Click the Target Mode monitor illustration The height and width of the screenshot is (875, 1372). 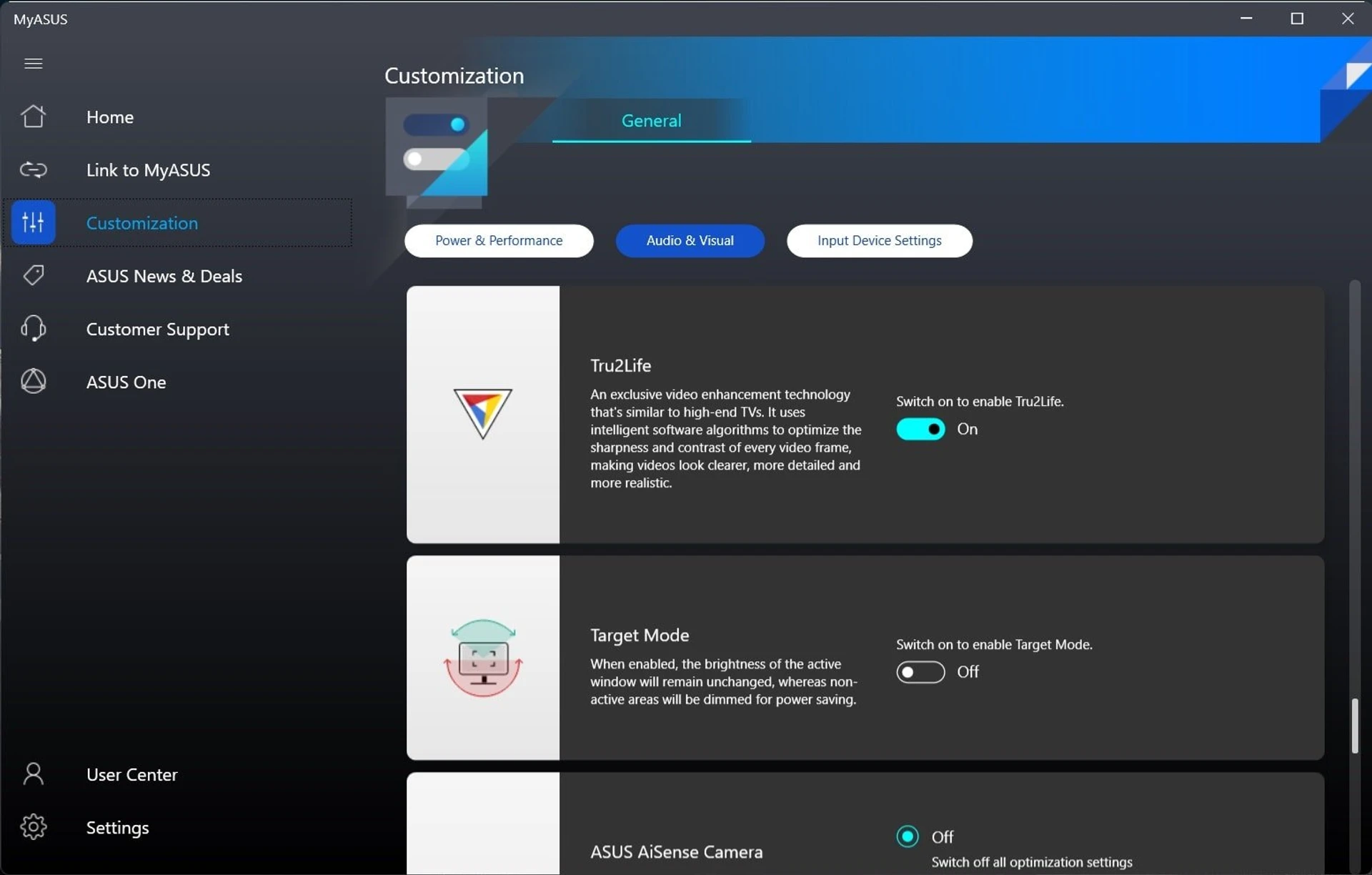[x=483, y=658]
